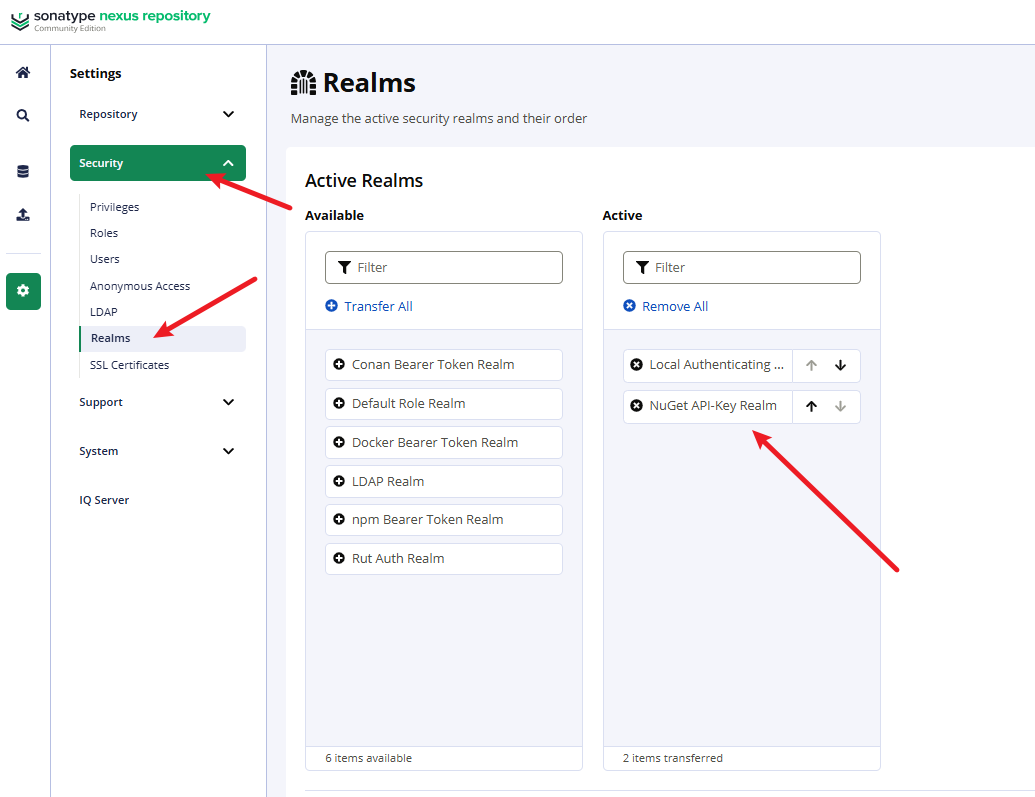Image resolution: width=1035 pixels, height=797 pixels.
Task: Select the npm Bearer Token Realm label
Action: click(428, 520)
